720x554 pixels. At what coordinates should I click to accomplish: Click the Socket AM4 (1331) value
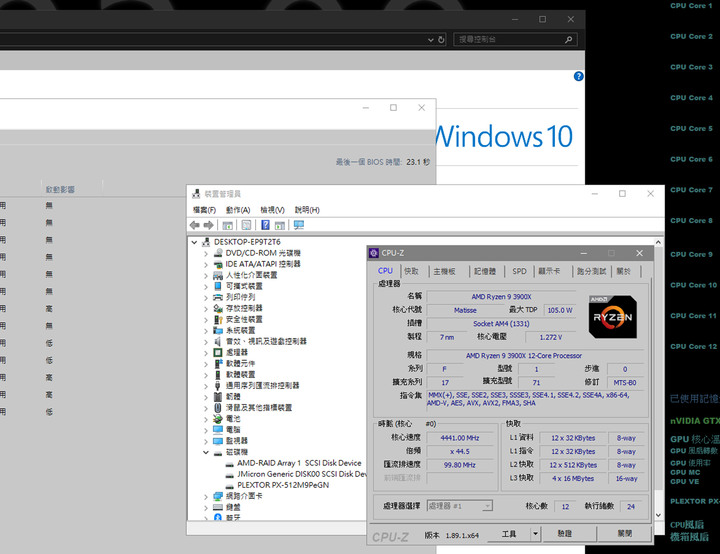tap(501, 324)
